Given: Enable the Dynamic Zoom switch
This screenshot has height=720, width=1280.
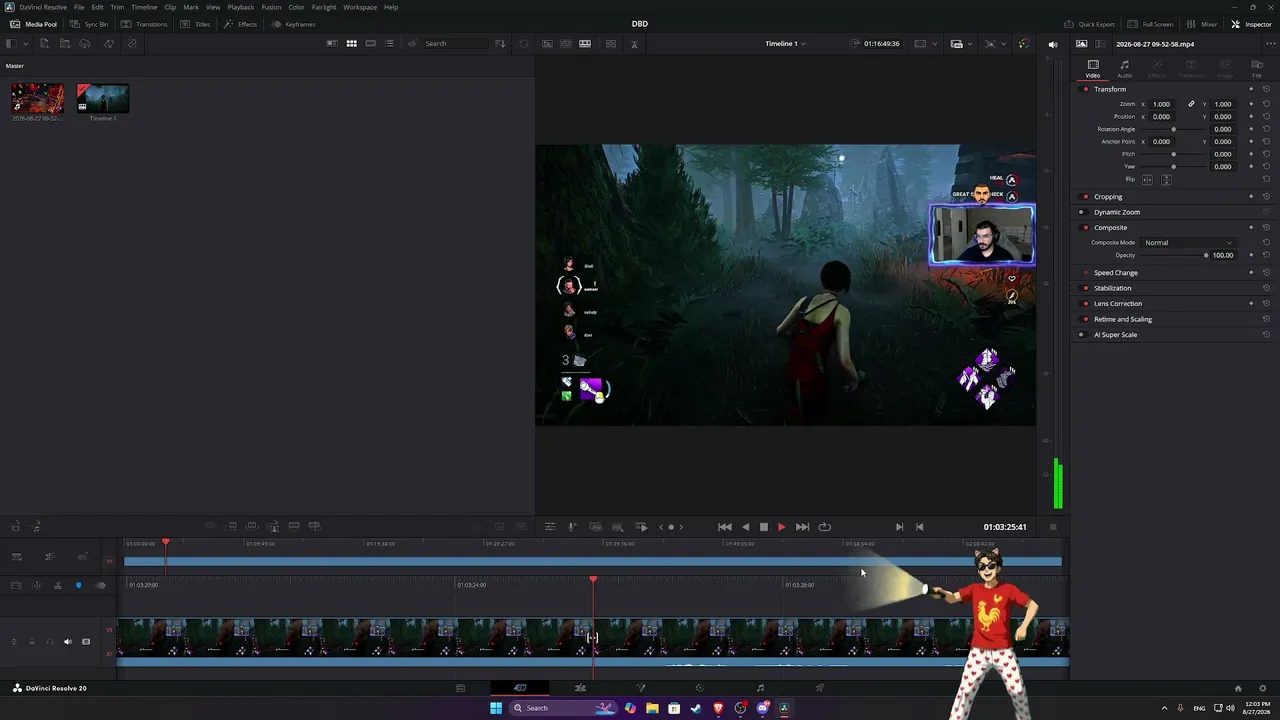Looking at the screenshot, I should tap(1081, 212).
